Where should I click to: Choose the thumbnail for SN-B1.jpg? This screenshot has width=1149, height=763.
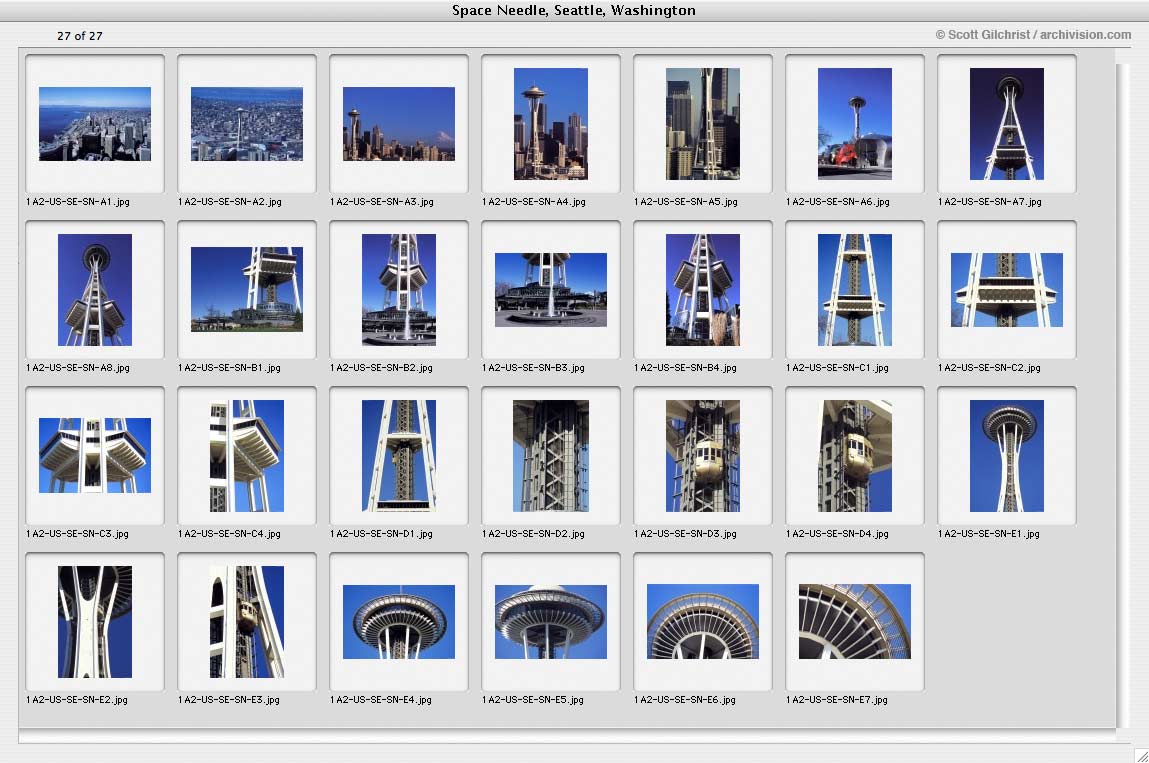[x=247, y=290]
